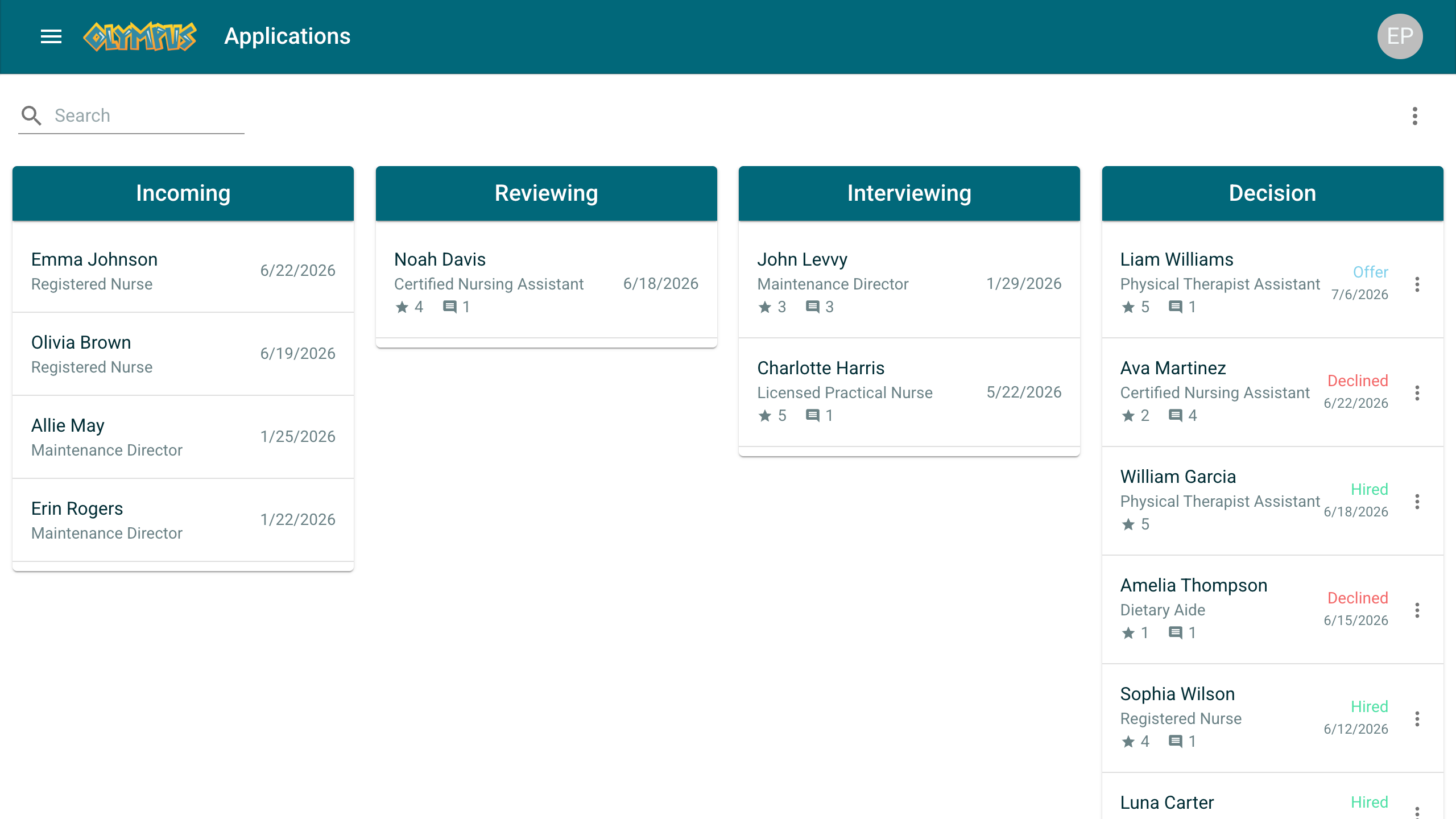Click the search magnifier icon

(x=31, y=115)
